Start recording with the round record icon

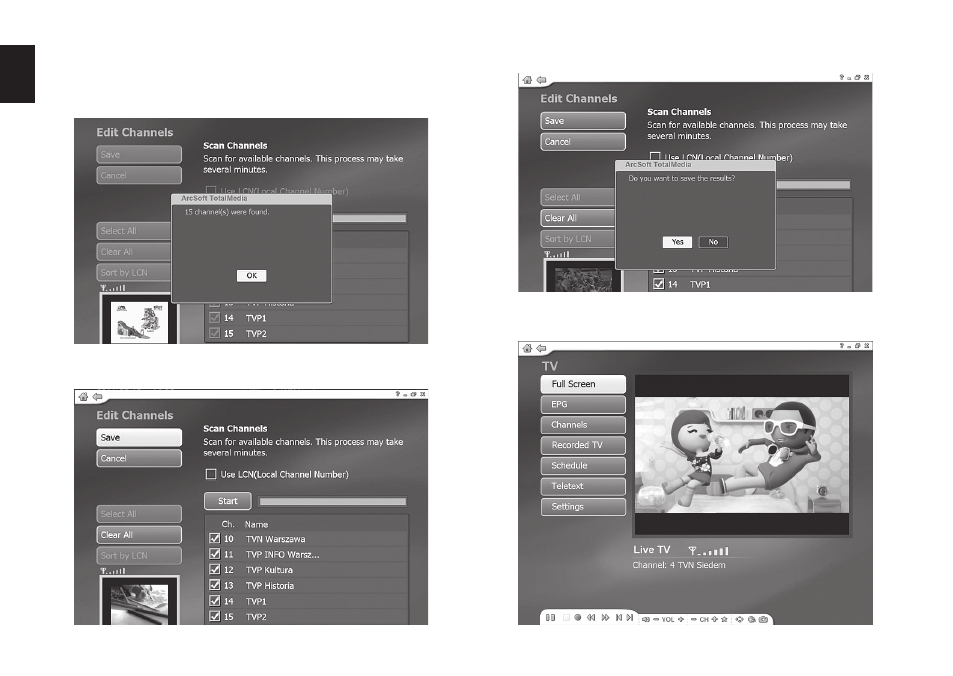pos(577,618)
